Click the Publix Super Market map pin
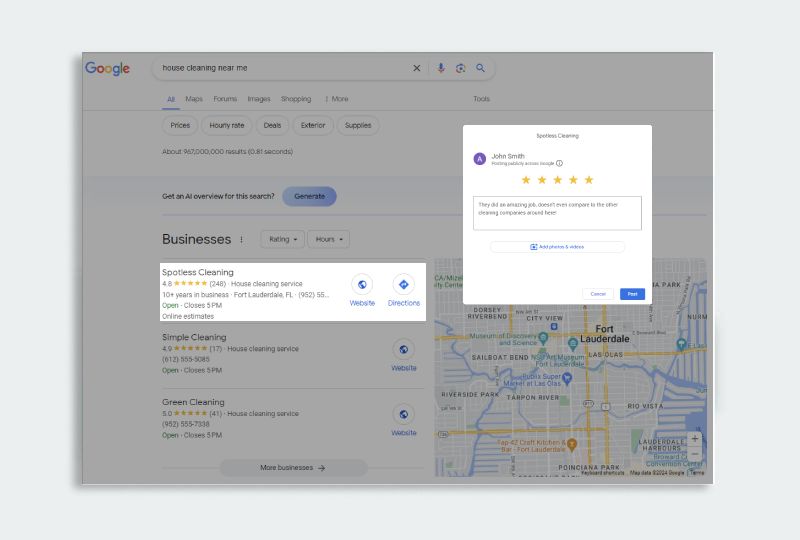Image resolution: width=800 pixels, height=540 pixels. click(567, 378)
